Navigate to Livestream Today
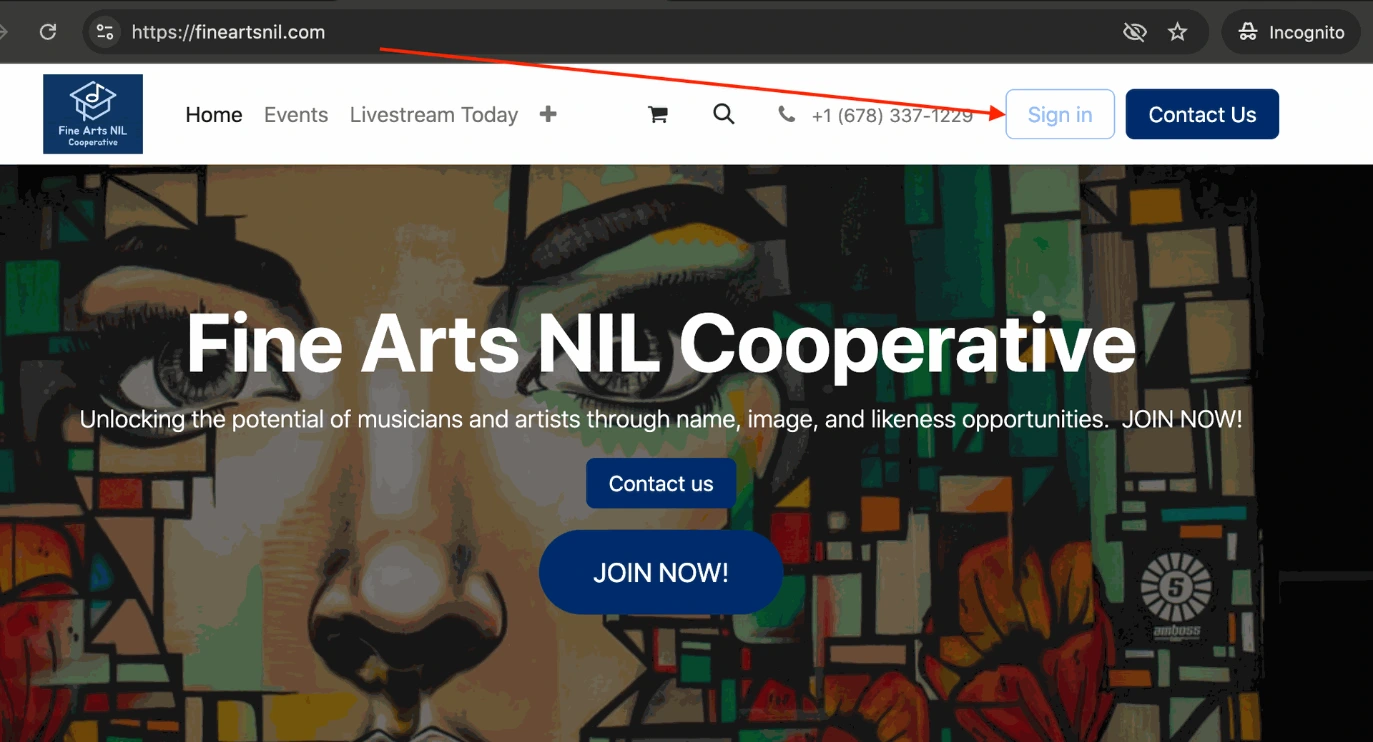Viewport: 1373px width, 742px height. [x=434, y=115]
